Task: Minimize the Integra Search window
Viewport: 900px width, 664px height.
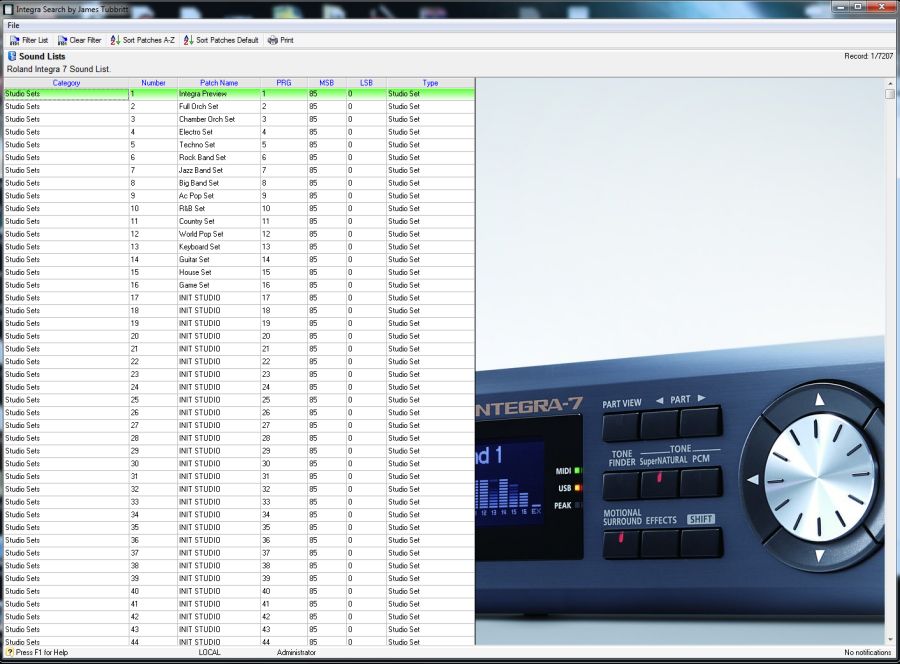Action: pyautogui.click(x=841, y=7)
